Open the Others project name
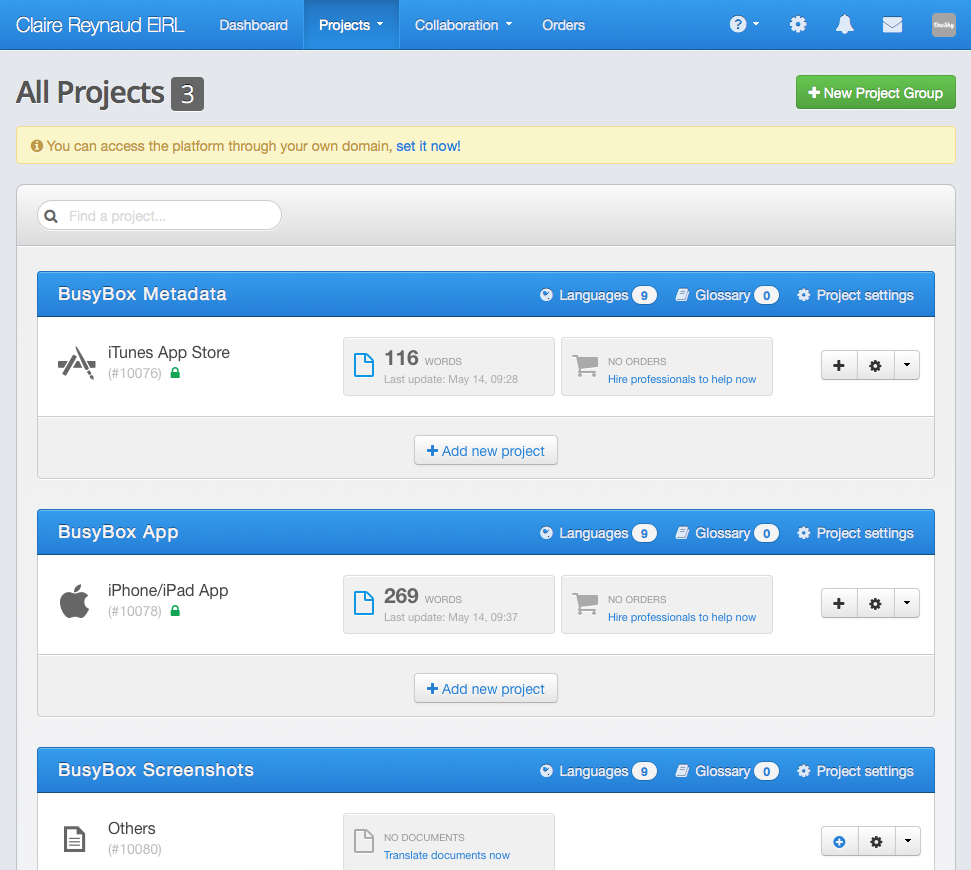971x870 pixels. click(131, 829)
